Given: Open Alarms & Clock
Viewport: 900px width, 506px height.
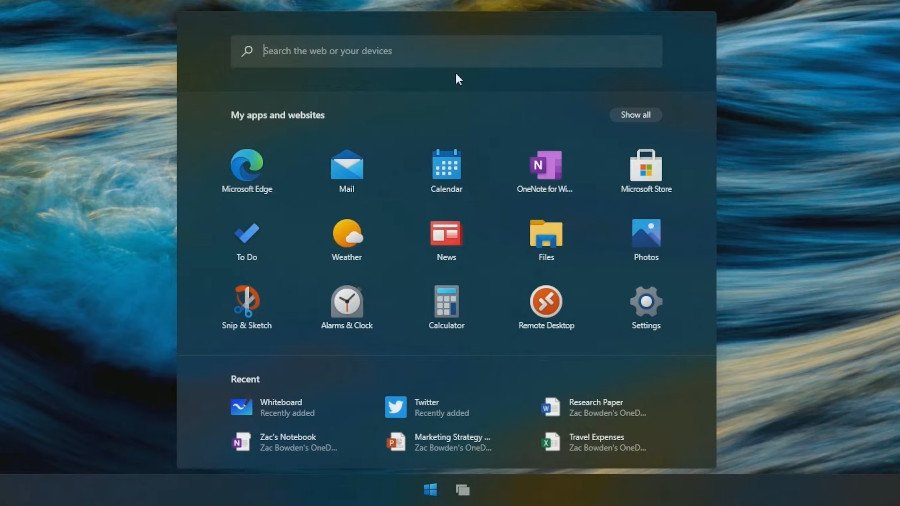Looking at the screenshot, I should point(347,302).
